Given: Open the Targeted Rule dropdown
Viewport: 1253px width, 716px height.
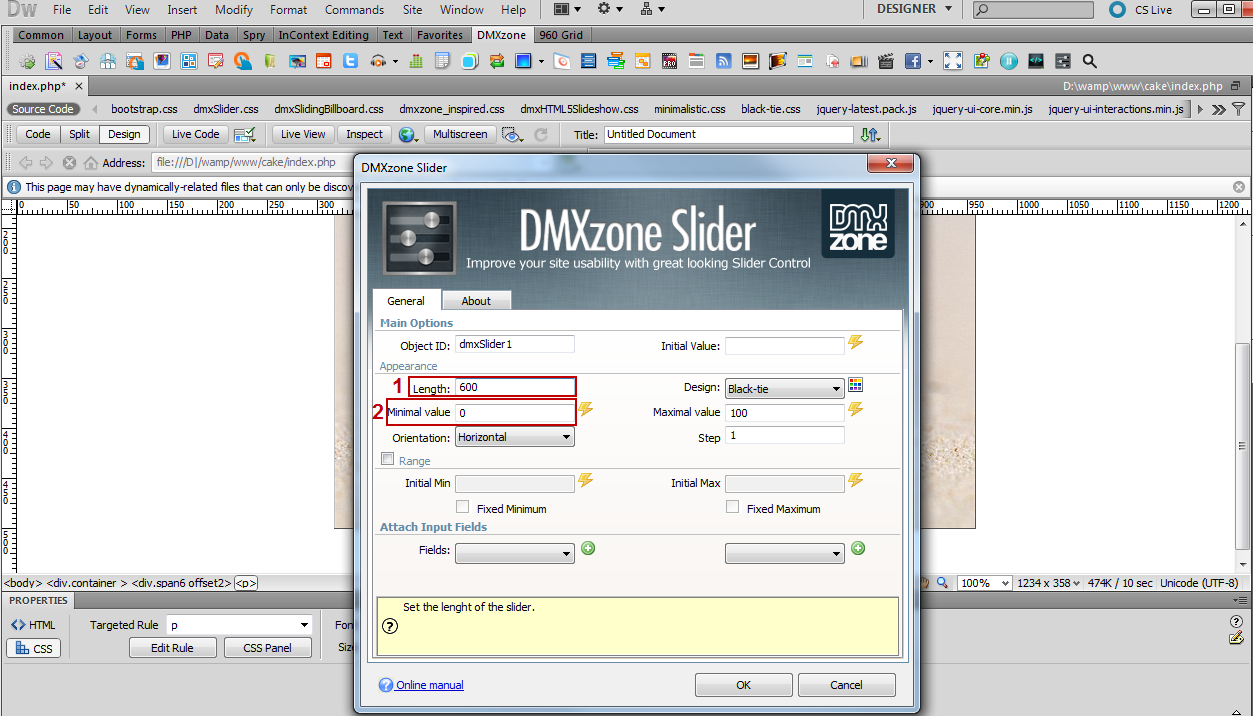Looking at the screenshot, I should click(x=240, y=625).
